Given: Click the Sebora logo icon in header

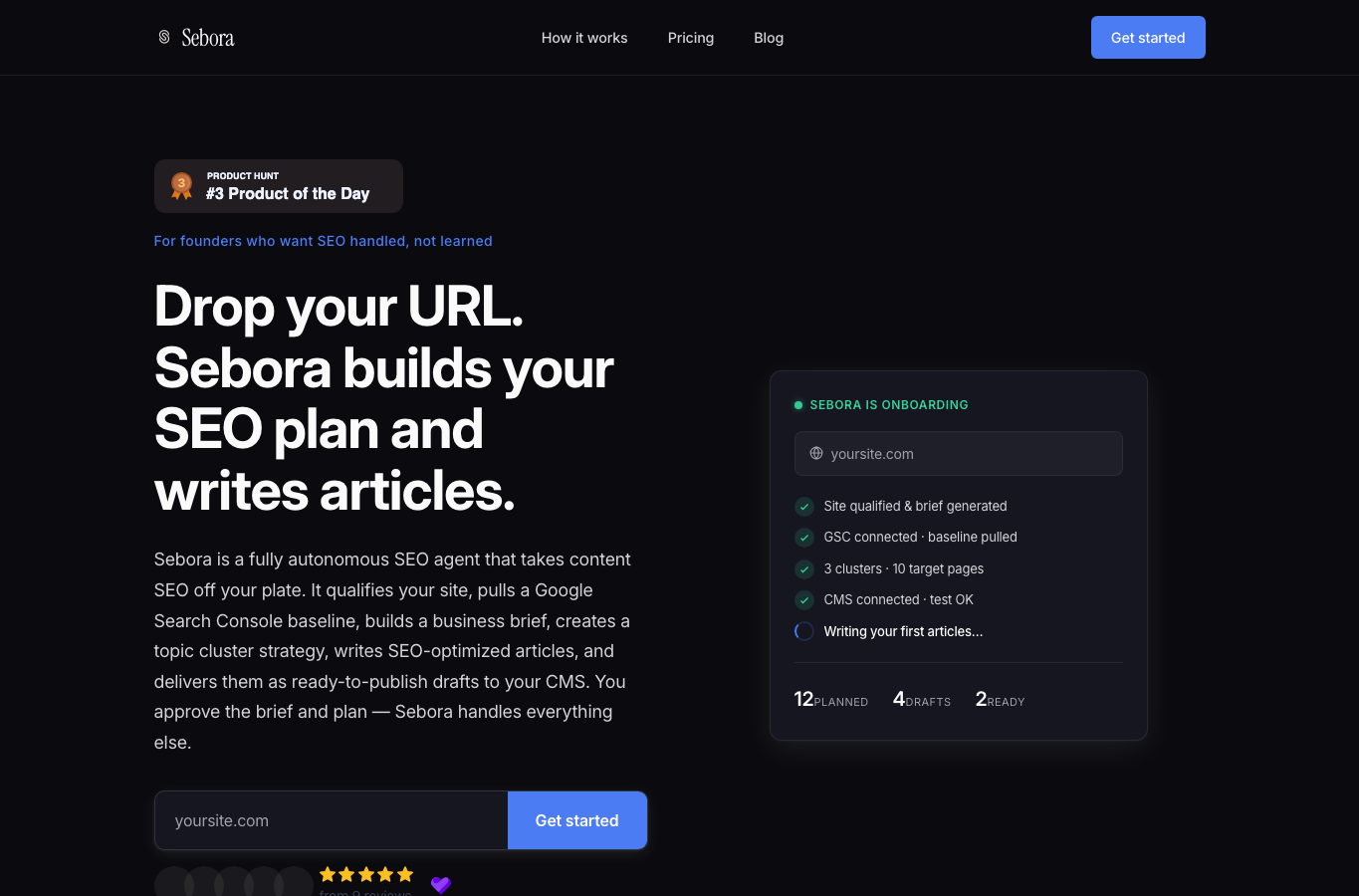Looking at the screenshot, I should tap(164, 37).
